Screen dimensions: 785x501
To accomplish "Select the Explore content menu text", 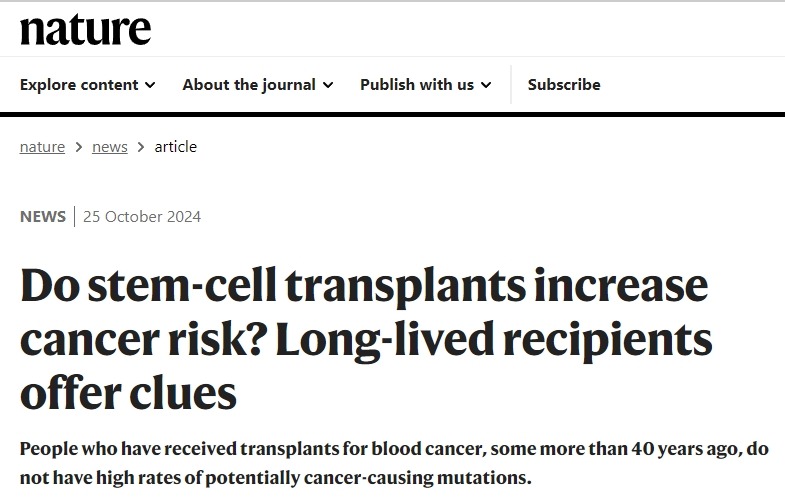I will click(x=79, y=85).
